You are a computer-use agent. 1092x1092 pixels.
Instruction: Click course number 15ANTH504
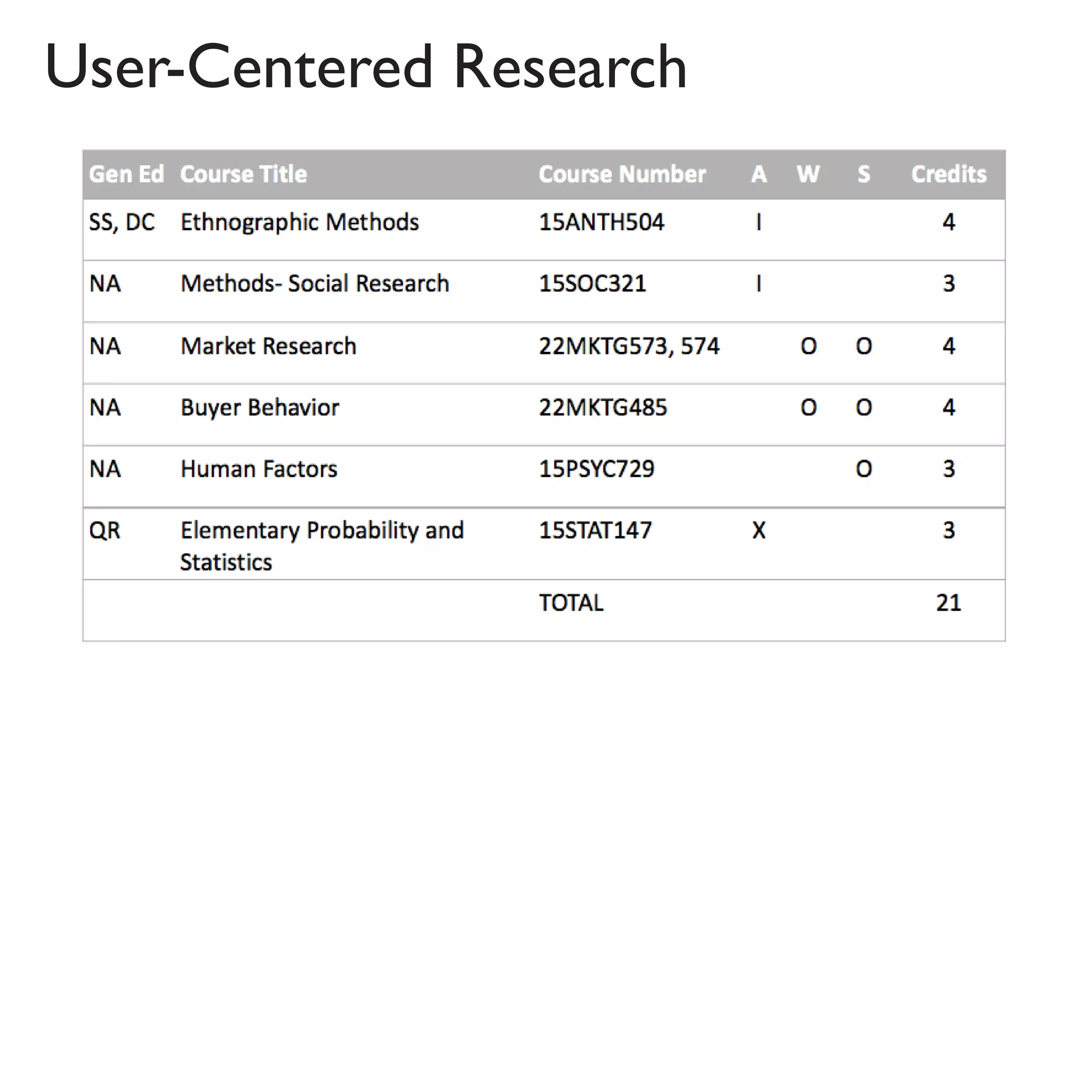click(x=601, y=222)
